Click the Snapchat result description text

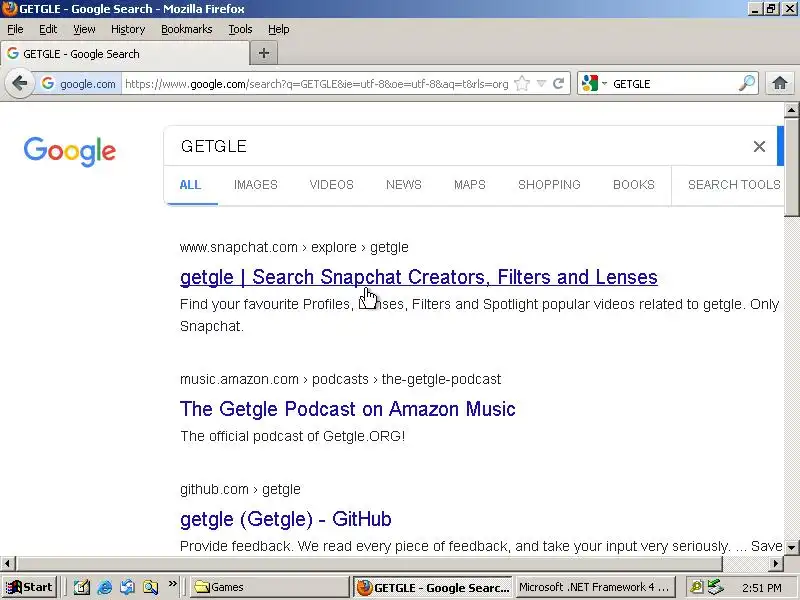pos(480,315)
